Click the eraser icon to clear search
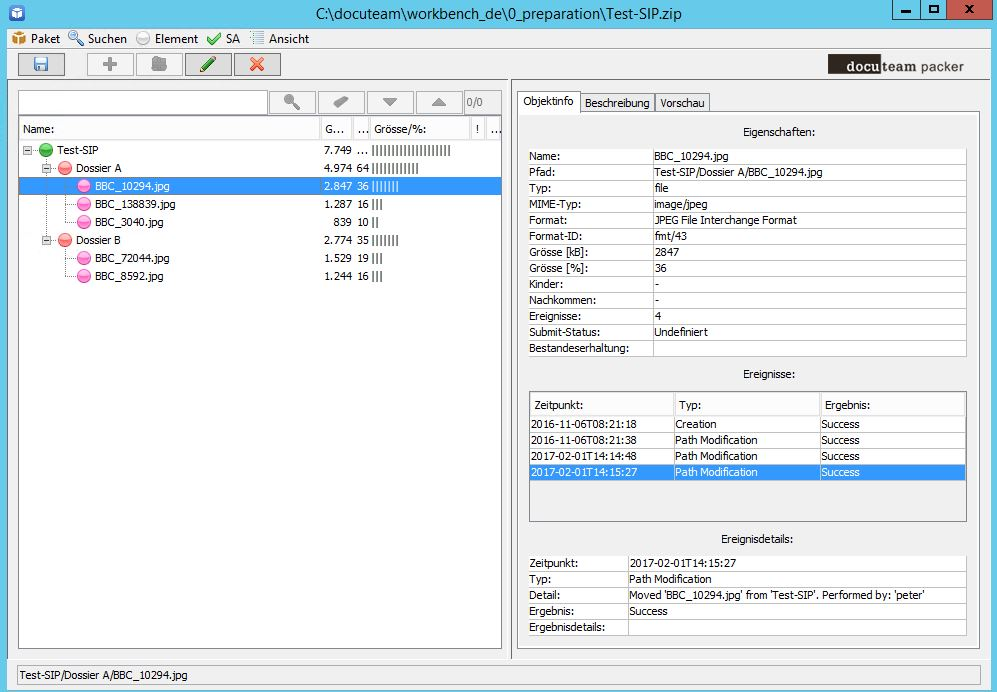The width and height of the screenshot is (997, 692). pos(341,102)
